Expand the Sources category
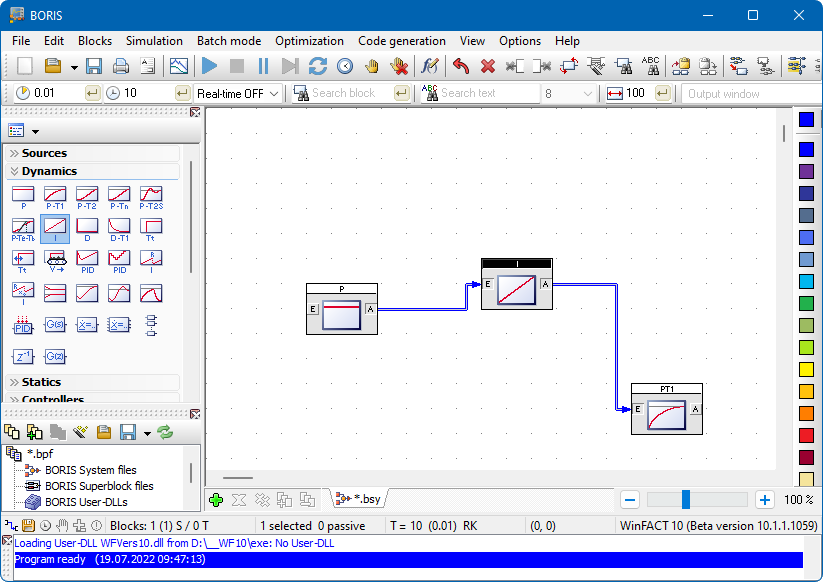Viewport: 823px width, 582px height. coord(92,153)
